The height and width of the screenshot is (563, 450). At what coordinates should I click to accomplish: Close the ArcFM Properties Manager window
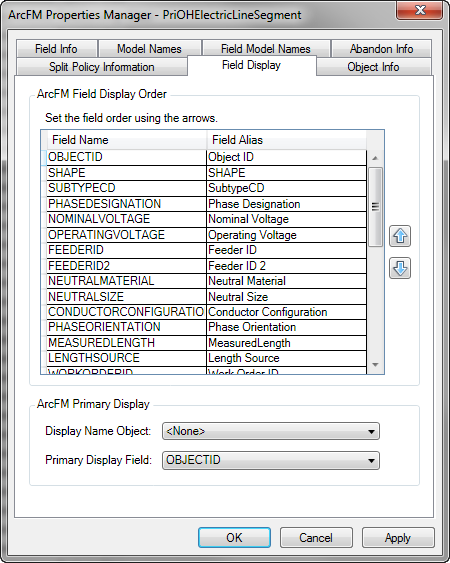420,10
